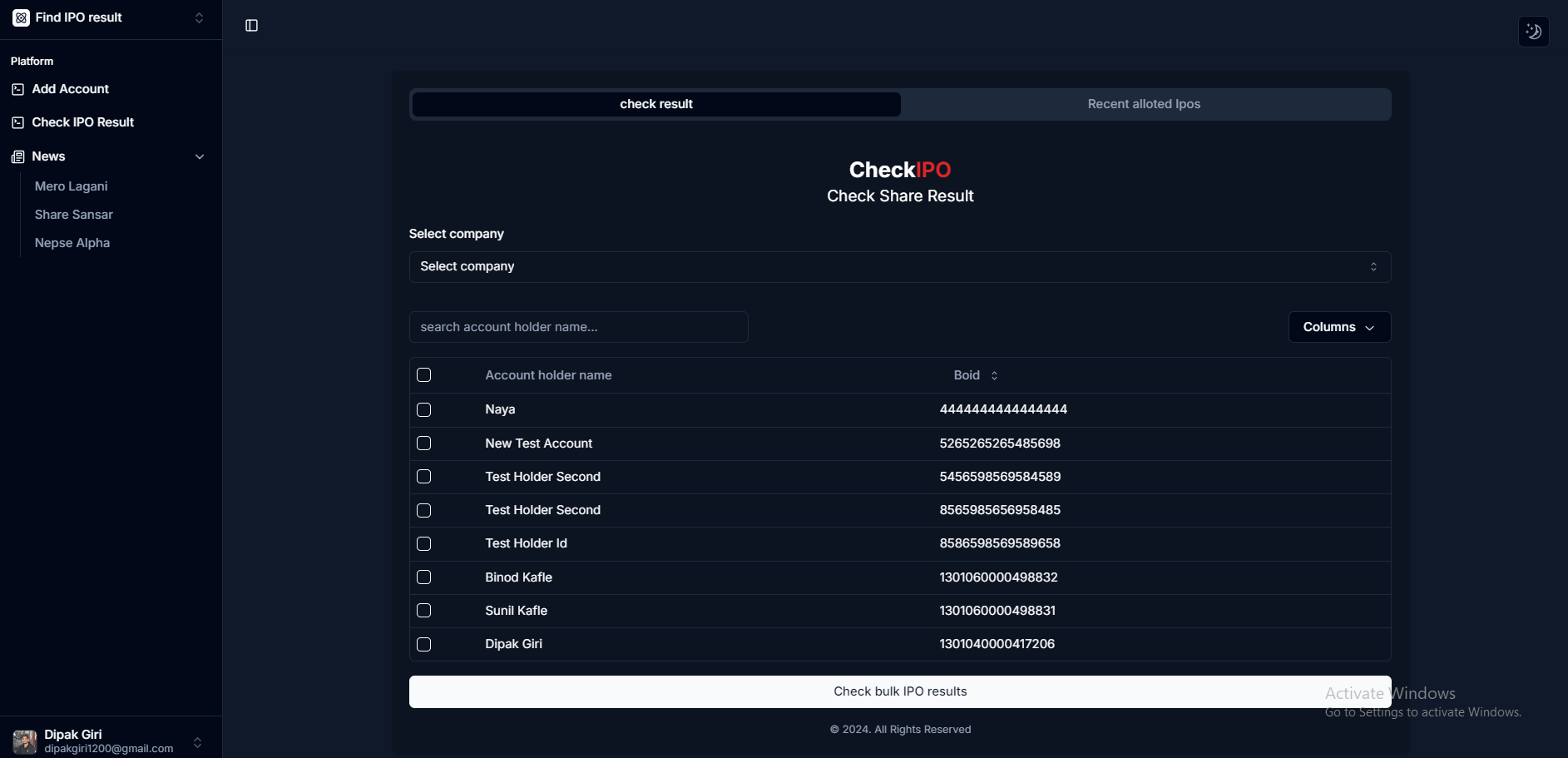Tick the checkbox for Test Holder Id
This screenshot has width=1568, height=758.
click(x=423, y=543)
